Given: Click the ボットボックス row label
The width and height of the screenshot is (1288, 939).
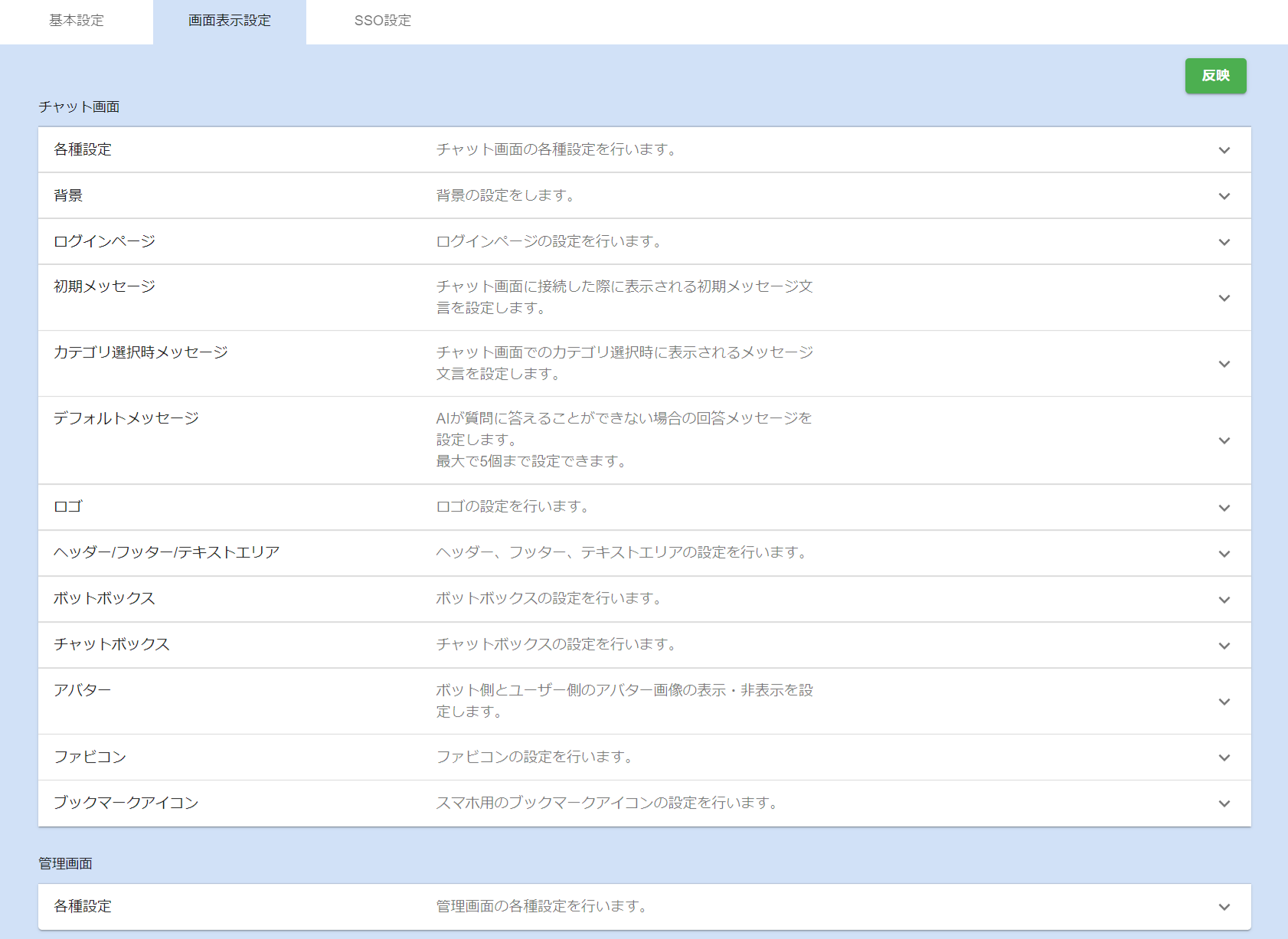Looking at the screenshot, I should pyautogui.click(x=104, y=598).
